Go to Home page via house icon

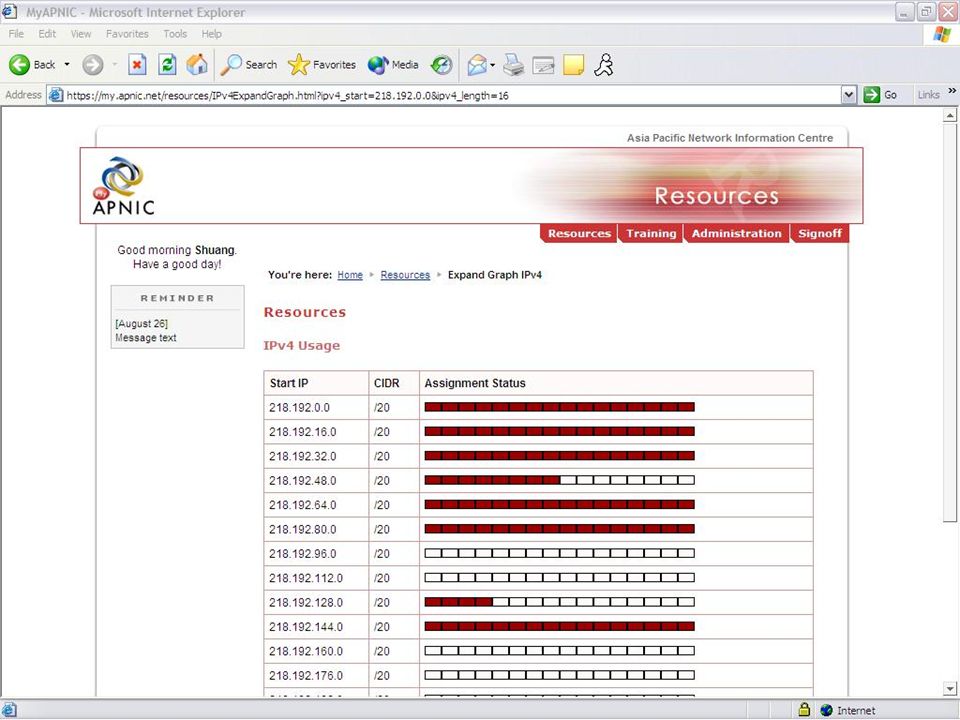197,64
